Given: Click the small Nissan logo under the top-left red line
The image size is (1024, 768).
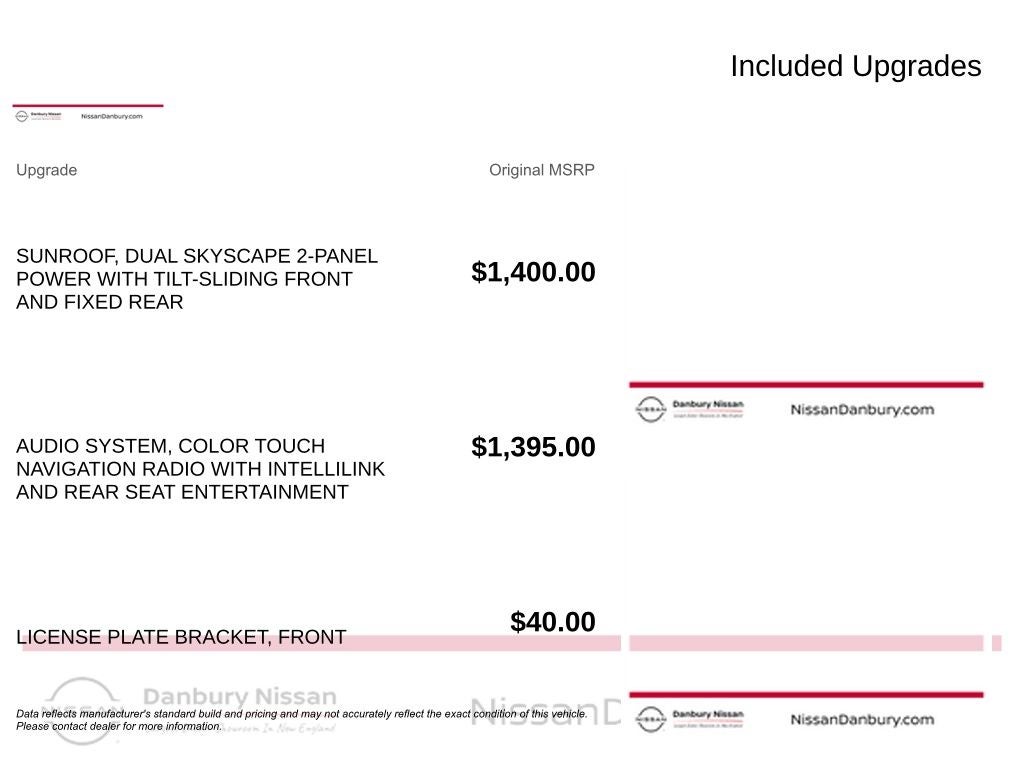Looking at the screenshot, I should pos(21,116).
